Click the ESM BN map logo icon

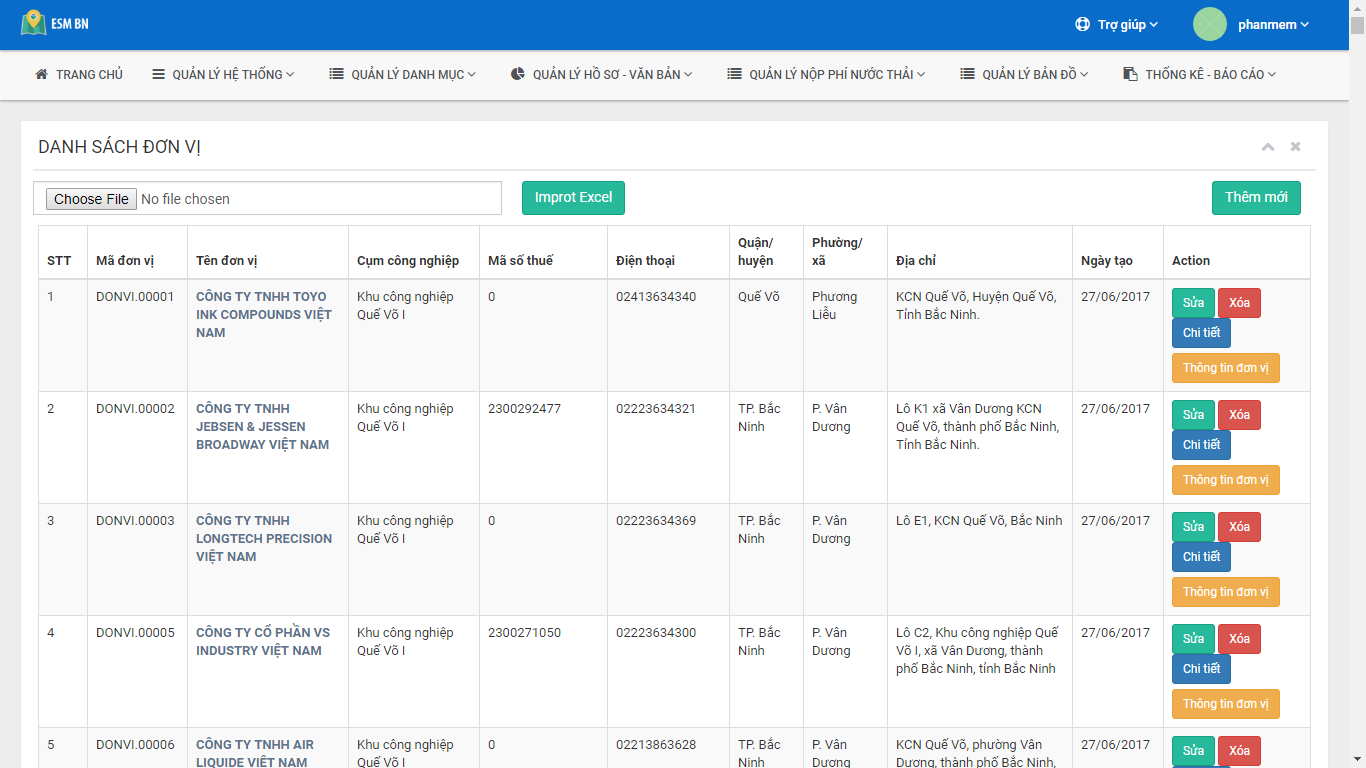33,22
